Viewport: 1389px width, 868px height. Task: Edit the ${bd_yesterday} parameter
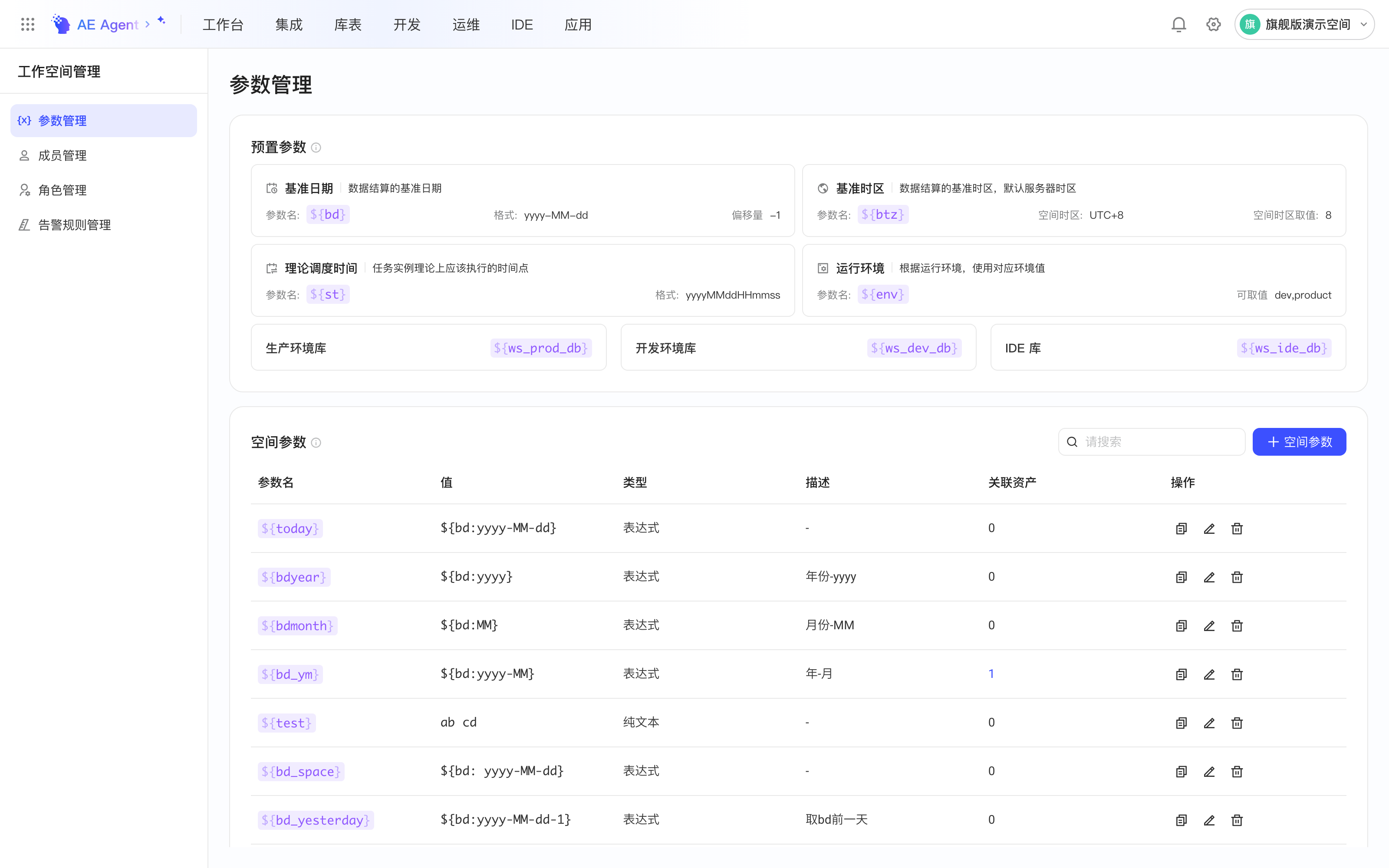1209,820
